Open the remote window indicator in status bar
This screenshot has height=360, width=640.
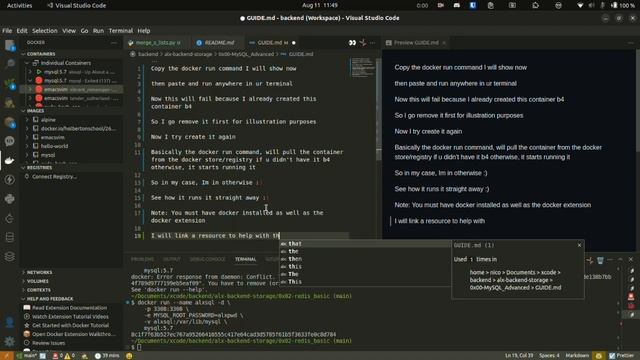click(x=6, y=356)
